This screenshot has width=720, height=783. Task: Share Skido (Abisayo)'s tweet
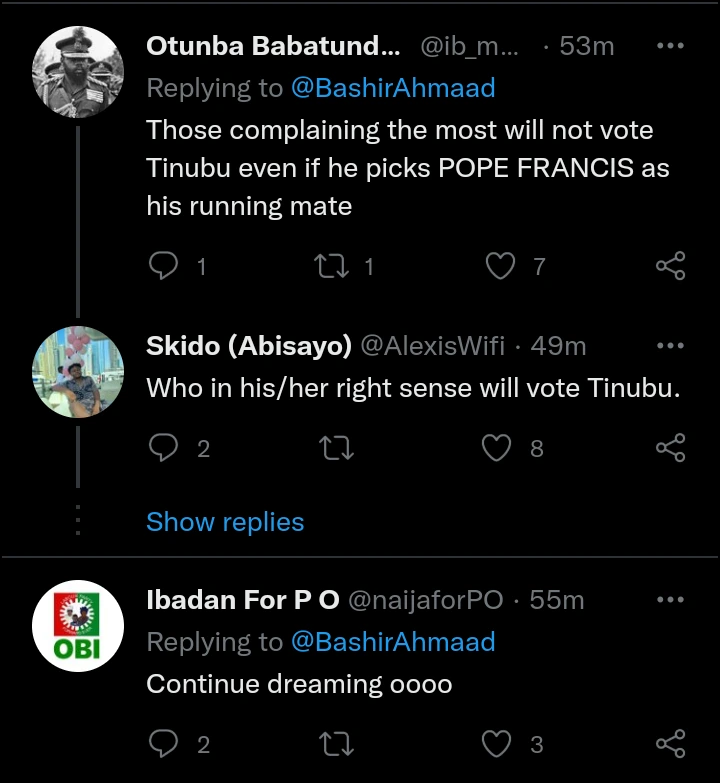coord(670,448)
